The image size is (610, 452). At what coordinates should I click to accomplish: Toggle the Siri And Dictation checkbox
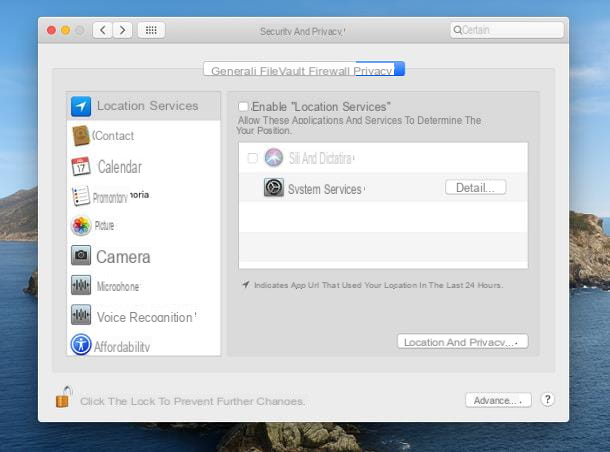[x=252, y=158]
